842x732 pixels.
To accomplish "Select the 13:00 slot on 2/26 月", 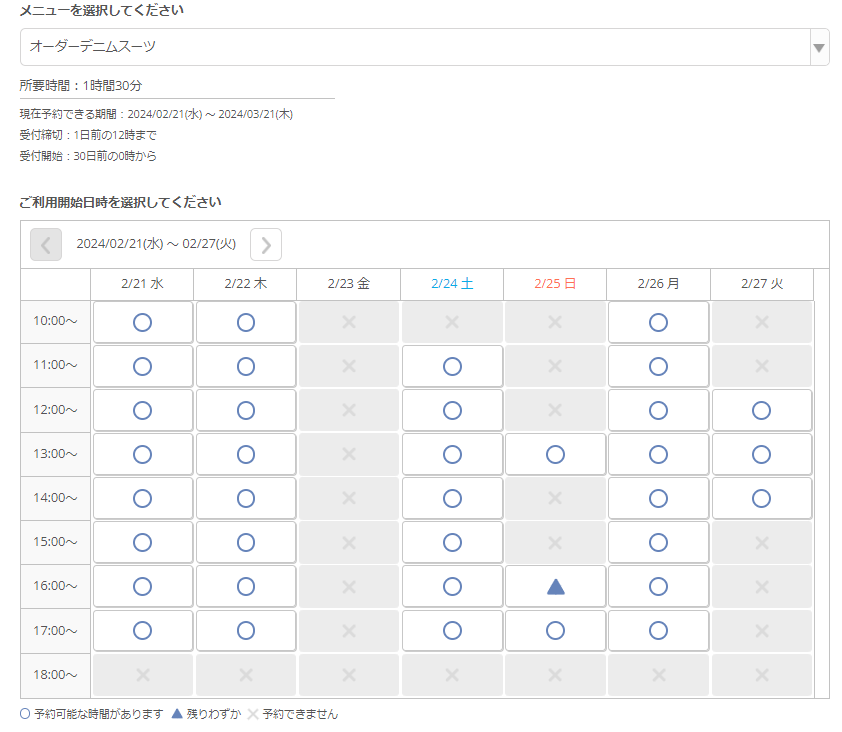I will click(x=658, y=454).
